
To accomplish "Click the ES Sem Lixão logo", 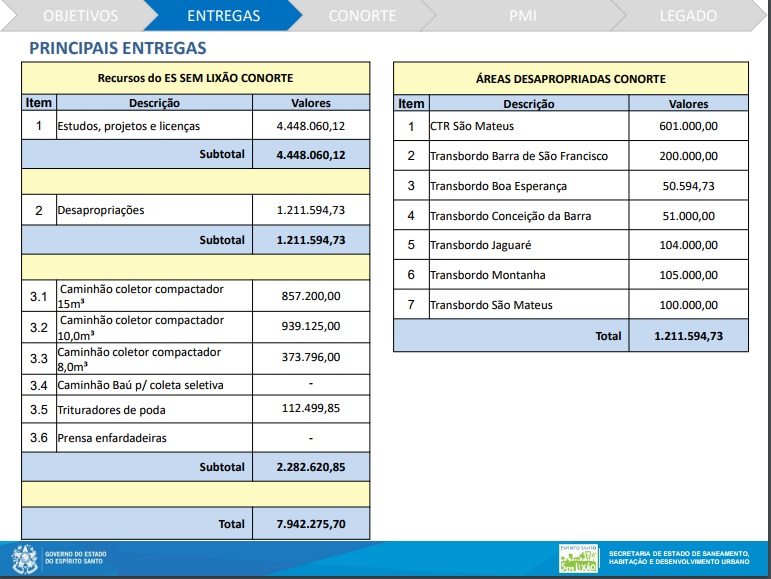I will 578,558.
